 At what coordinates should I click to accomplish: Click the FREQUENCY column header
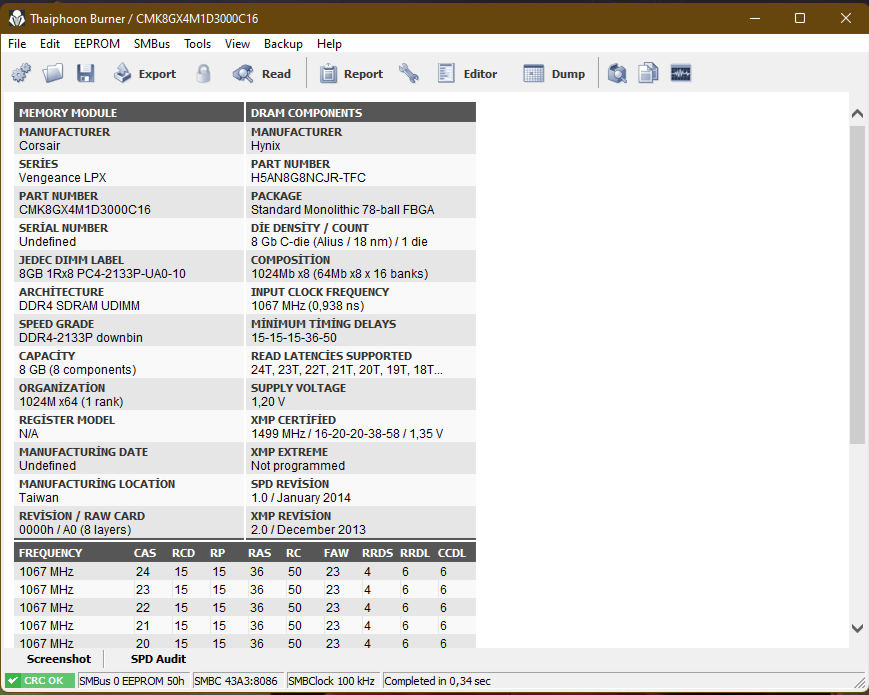point(50,553)
